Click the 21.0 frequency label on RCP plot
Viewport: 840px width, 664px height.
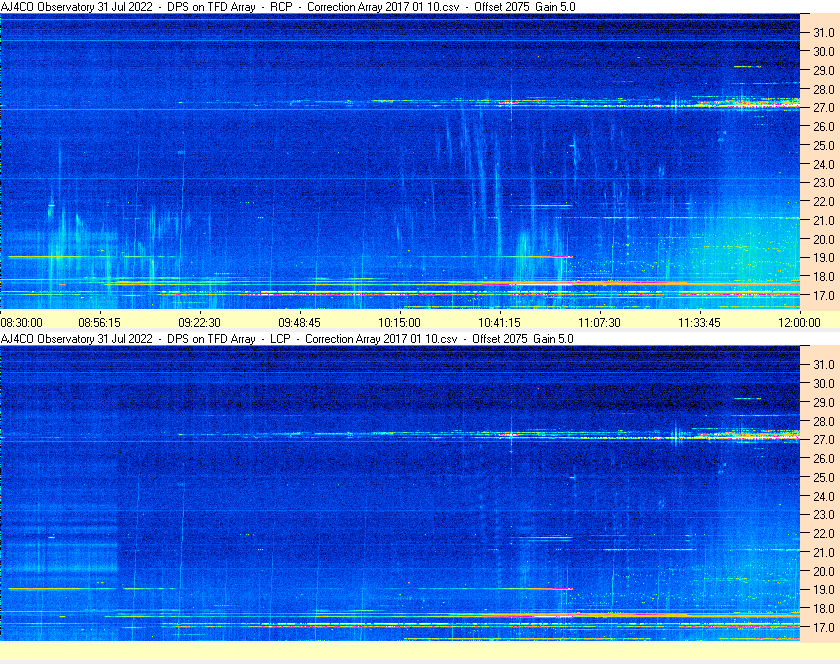point(824,220)
